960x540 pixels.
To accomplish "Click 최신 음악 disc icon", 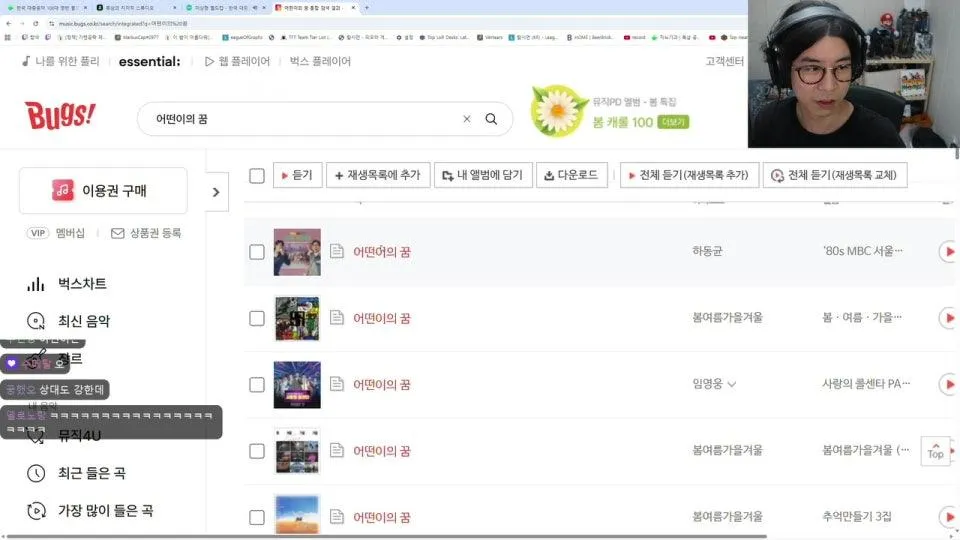I will (x=36, y=321).
